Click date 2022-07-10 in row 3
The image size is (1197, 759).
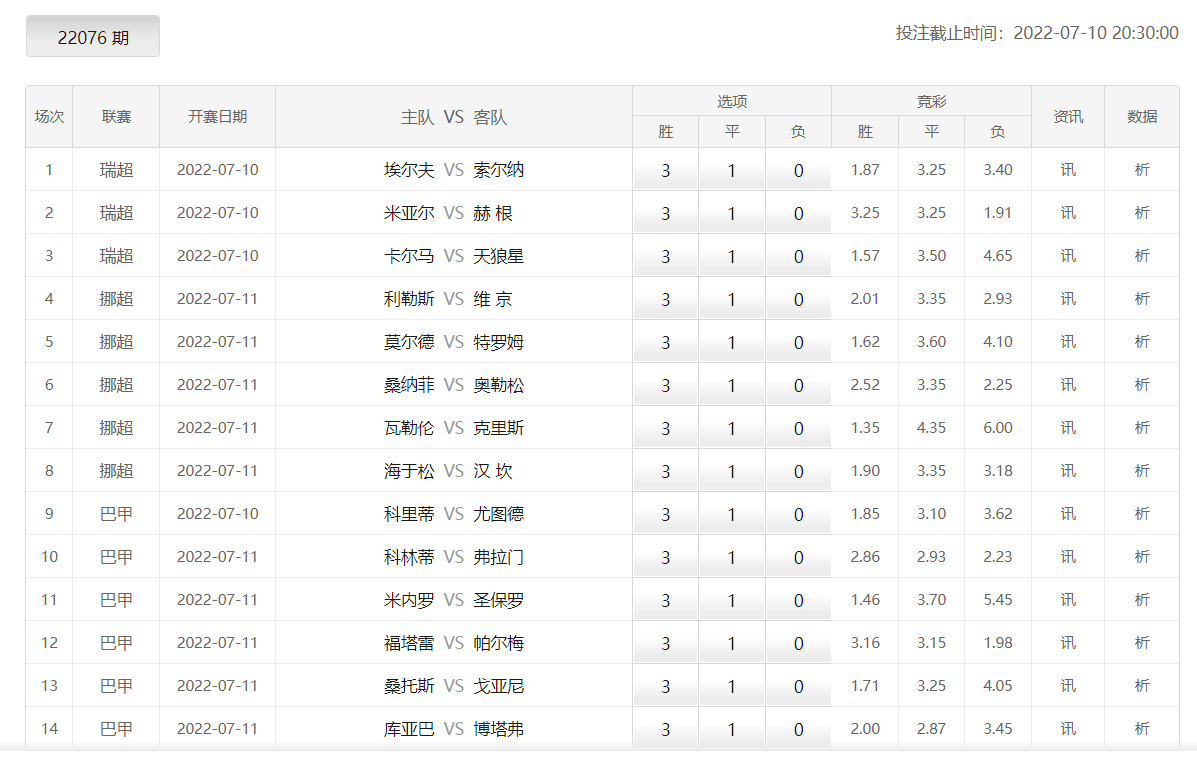(218, 256)
